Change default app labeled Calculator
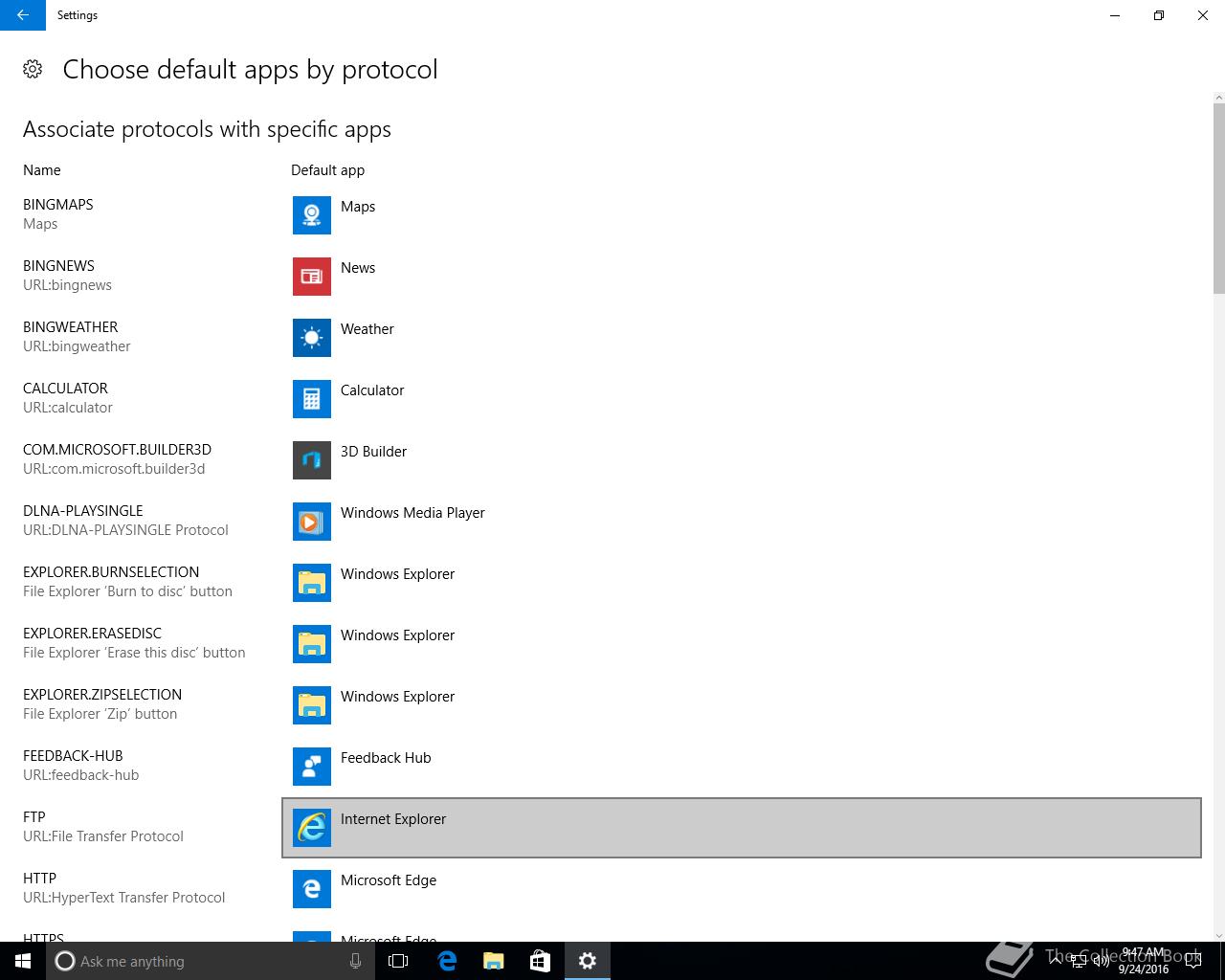Viewport: 1225px width, 980px height. (372, 390)
